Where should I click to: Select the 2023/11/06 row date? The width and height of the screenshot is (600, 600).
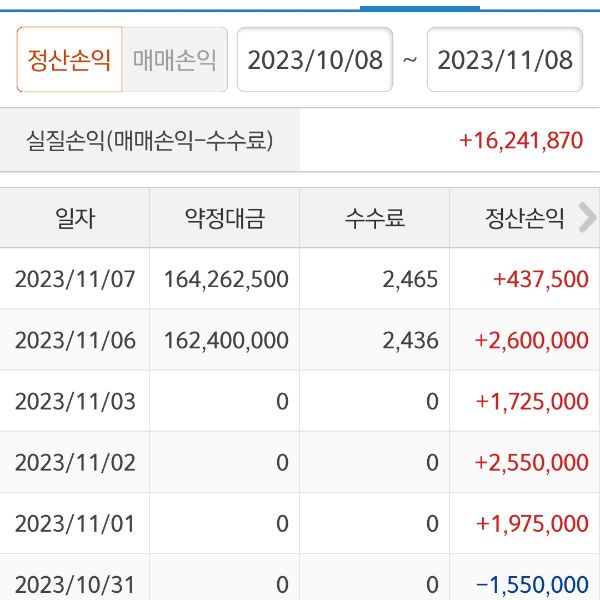click(75, 340)
